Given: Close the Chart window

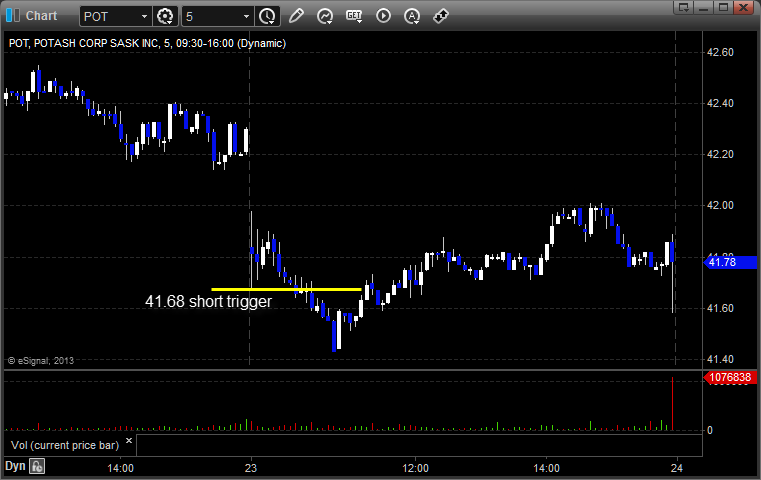Looking at the screenshot, I should point(744,7).
